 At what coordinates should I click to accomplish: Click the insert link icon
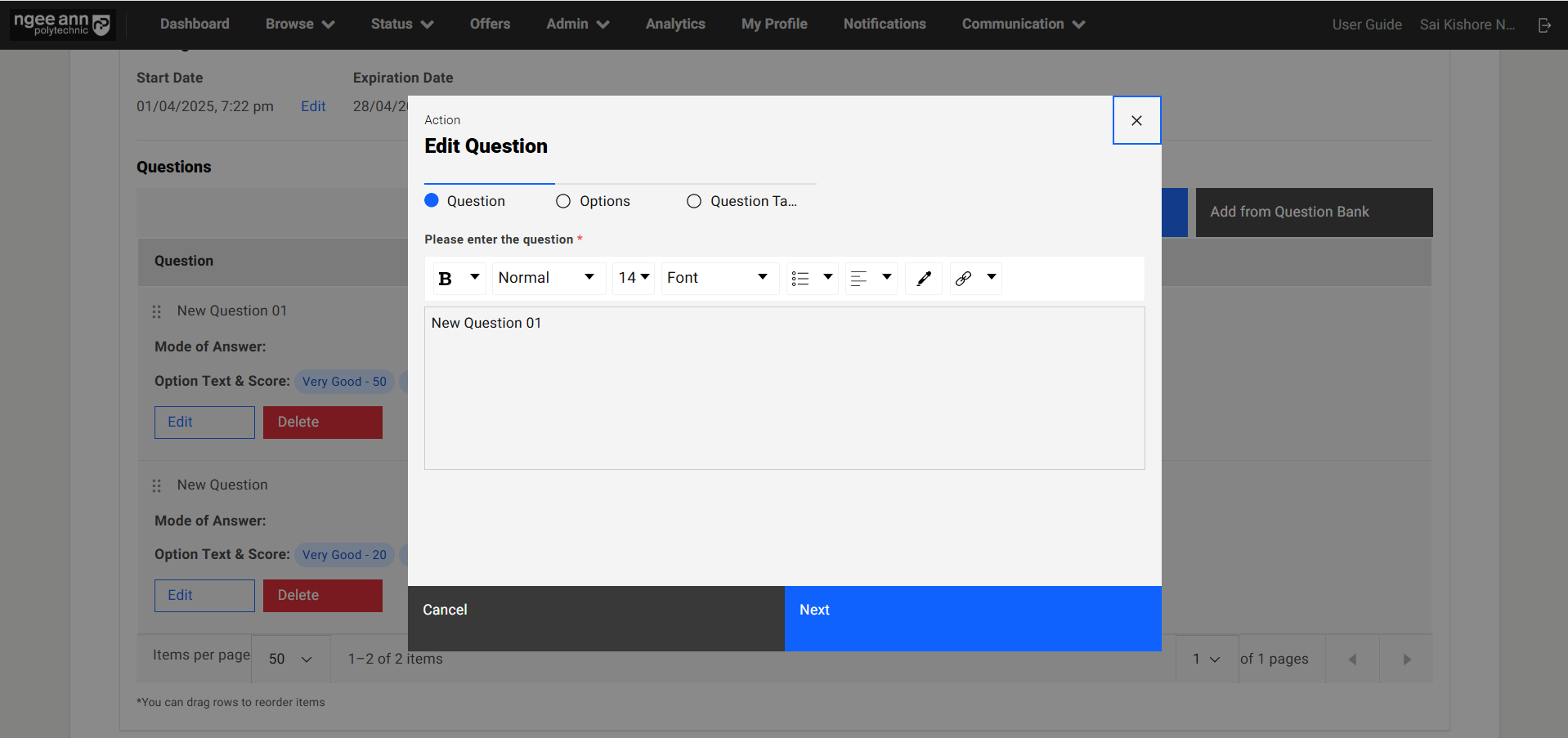point(964,279)
